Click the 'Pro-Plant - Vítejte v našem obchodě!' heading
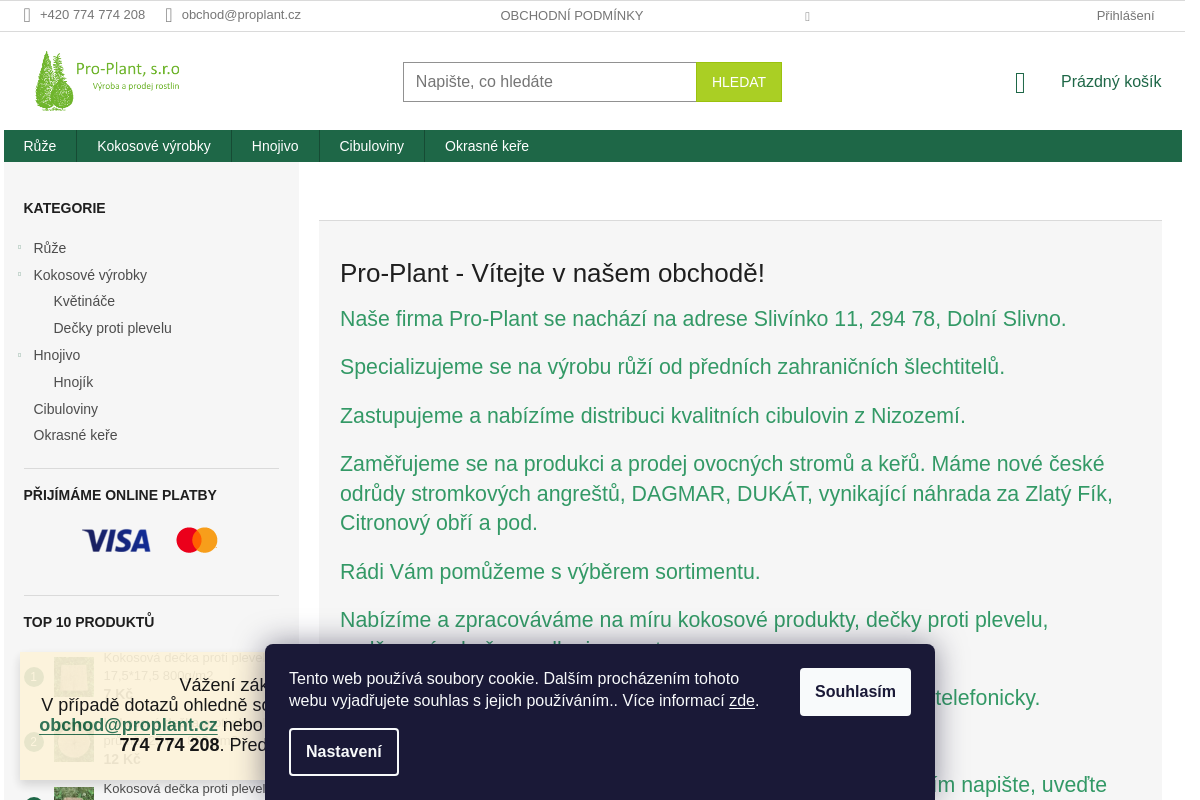Viewport: 1200px width, 800px height. (x=552, y=273)
